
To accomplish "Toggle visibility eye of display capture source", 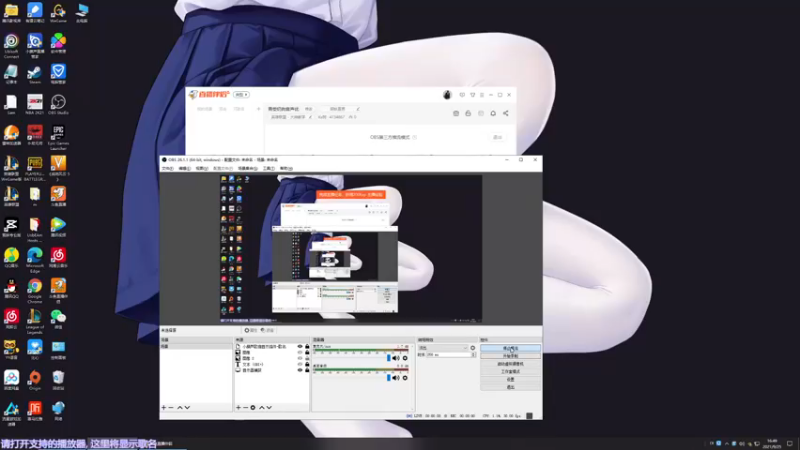I will (x=300, y=370).
